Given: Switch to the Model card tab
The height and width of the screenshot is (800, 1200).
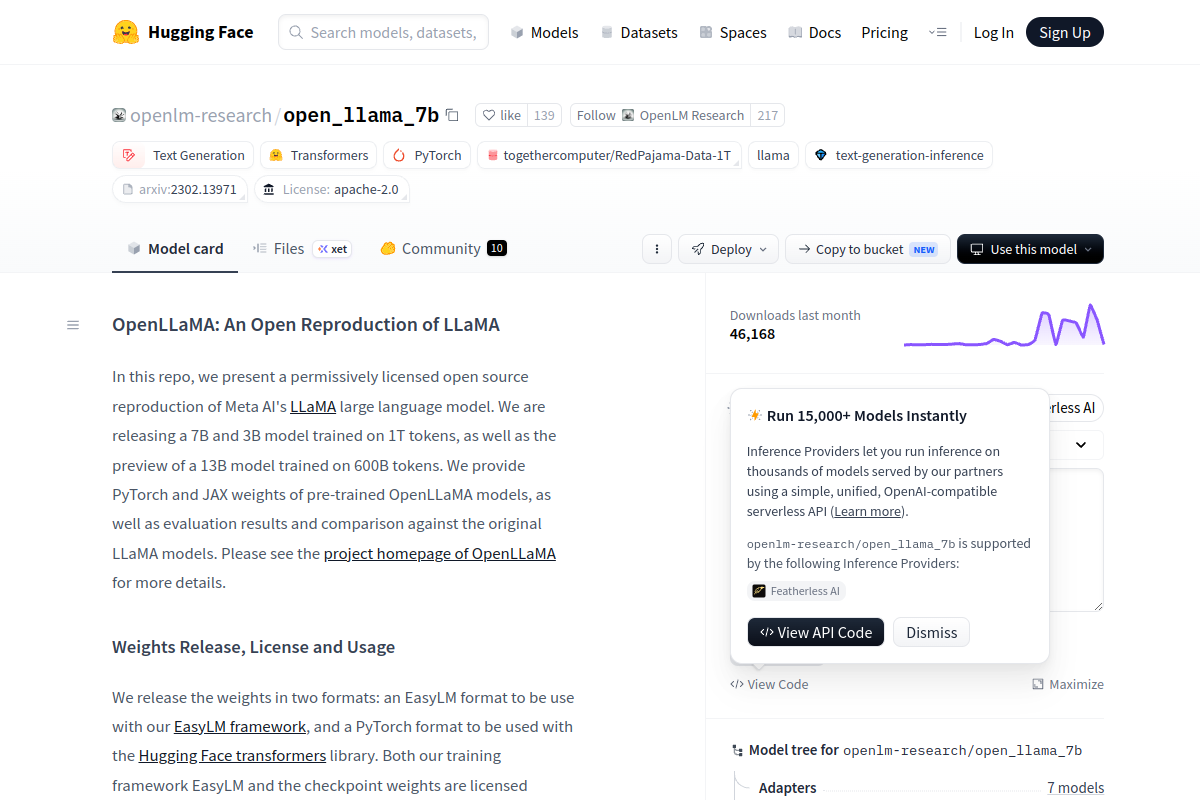Looking at the screenshot, I should click(x=175, y=248).
